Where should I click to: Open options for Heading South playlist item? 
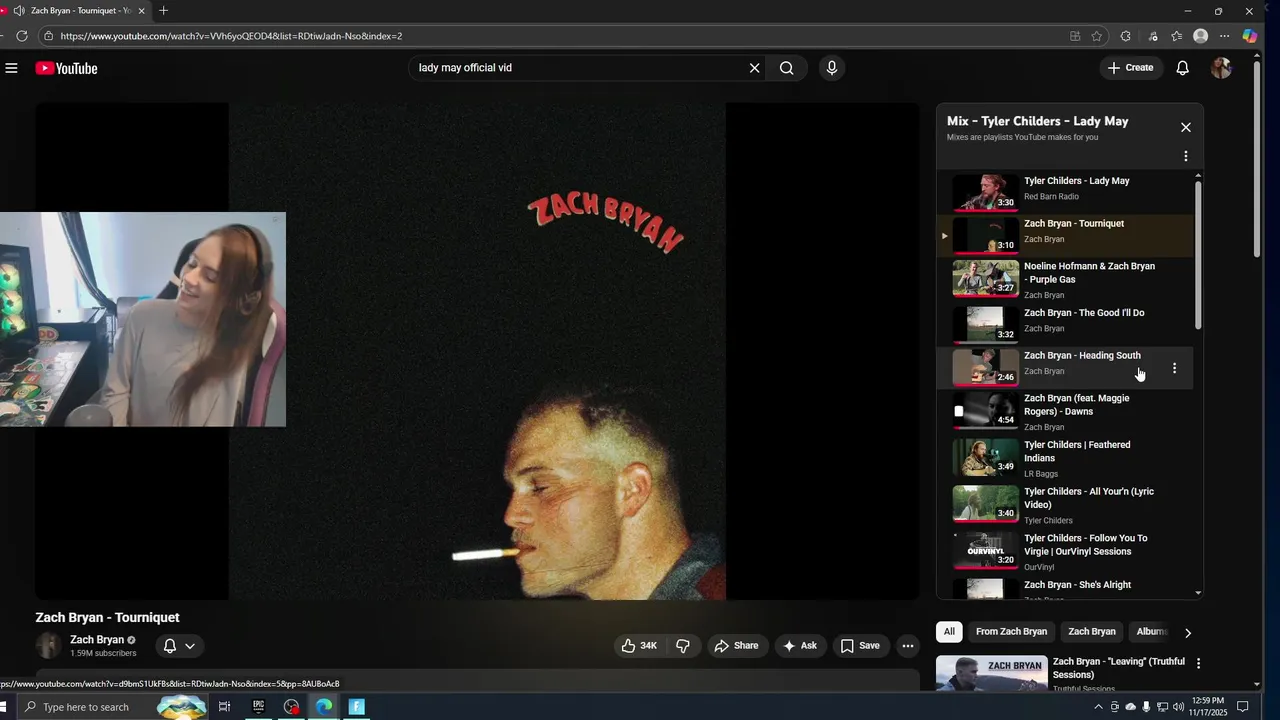[1174, 368]
